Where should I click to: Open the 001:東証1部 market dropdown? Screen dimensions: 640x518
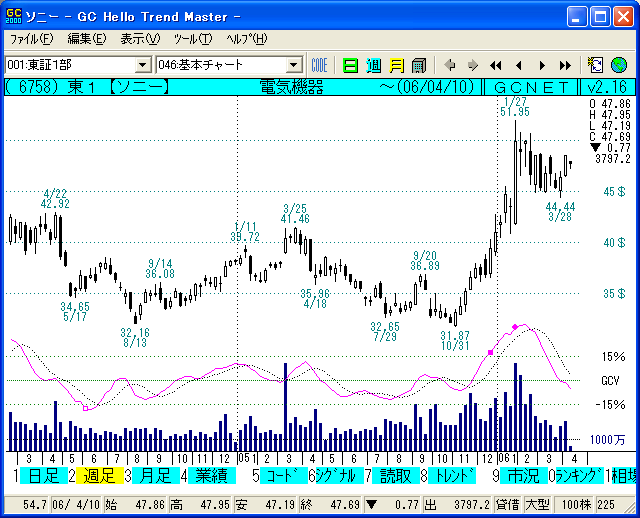(x=142, y=65)
